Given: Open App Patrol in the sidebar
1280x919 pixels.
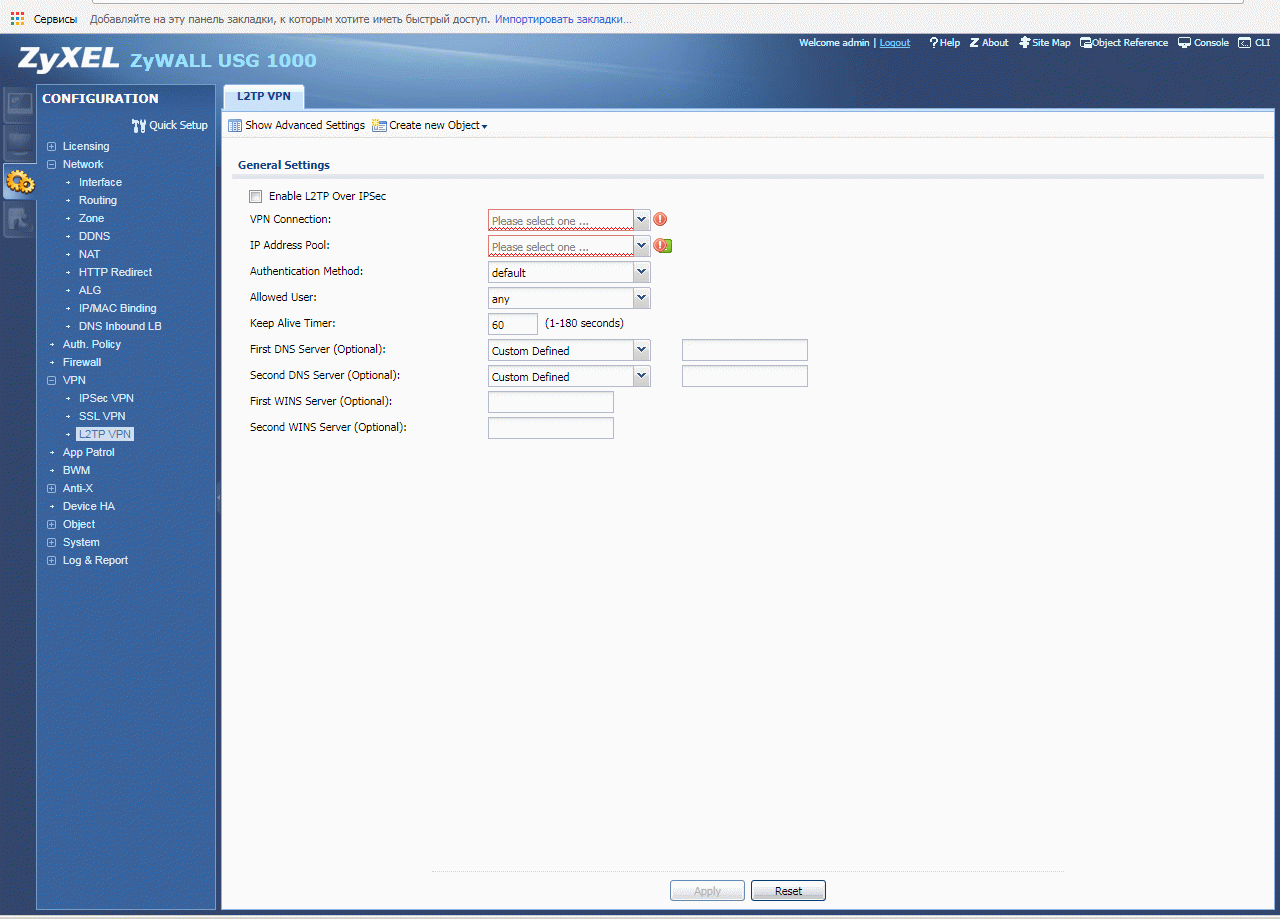Looking at the screenshot, I should click(88, 452).
